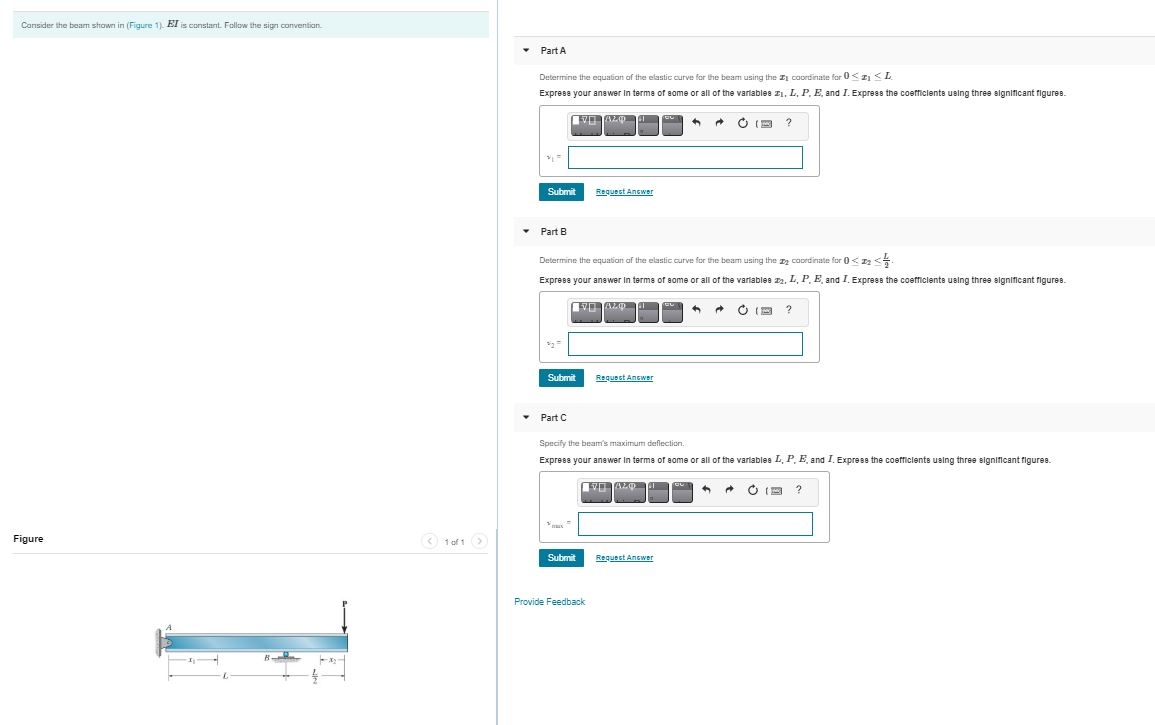
Task: Request Answer for Part B
Action: pos(624,378)
